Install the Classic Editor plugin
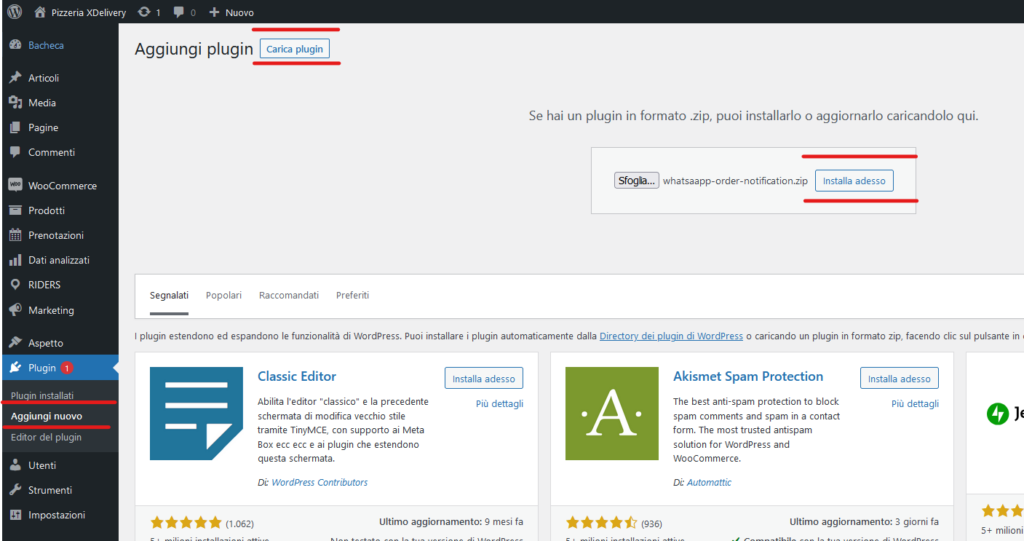Image resolution: width=1024 pixels, height=541 pixels. pyautogui.click(x=484, y=378)
